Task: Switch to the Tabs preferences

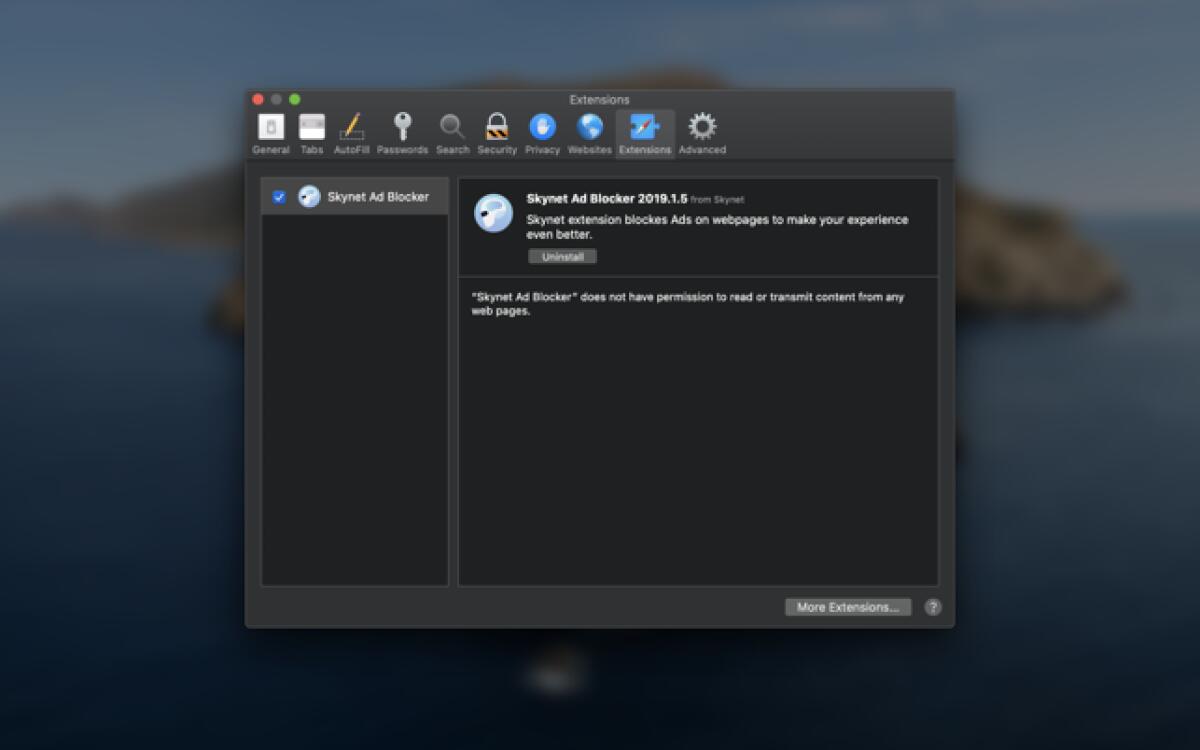Action: click(x=311, y=131)
